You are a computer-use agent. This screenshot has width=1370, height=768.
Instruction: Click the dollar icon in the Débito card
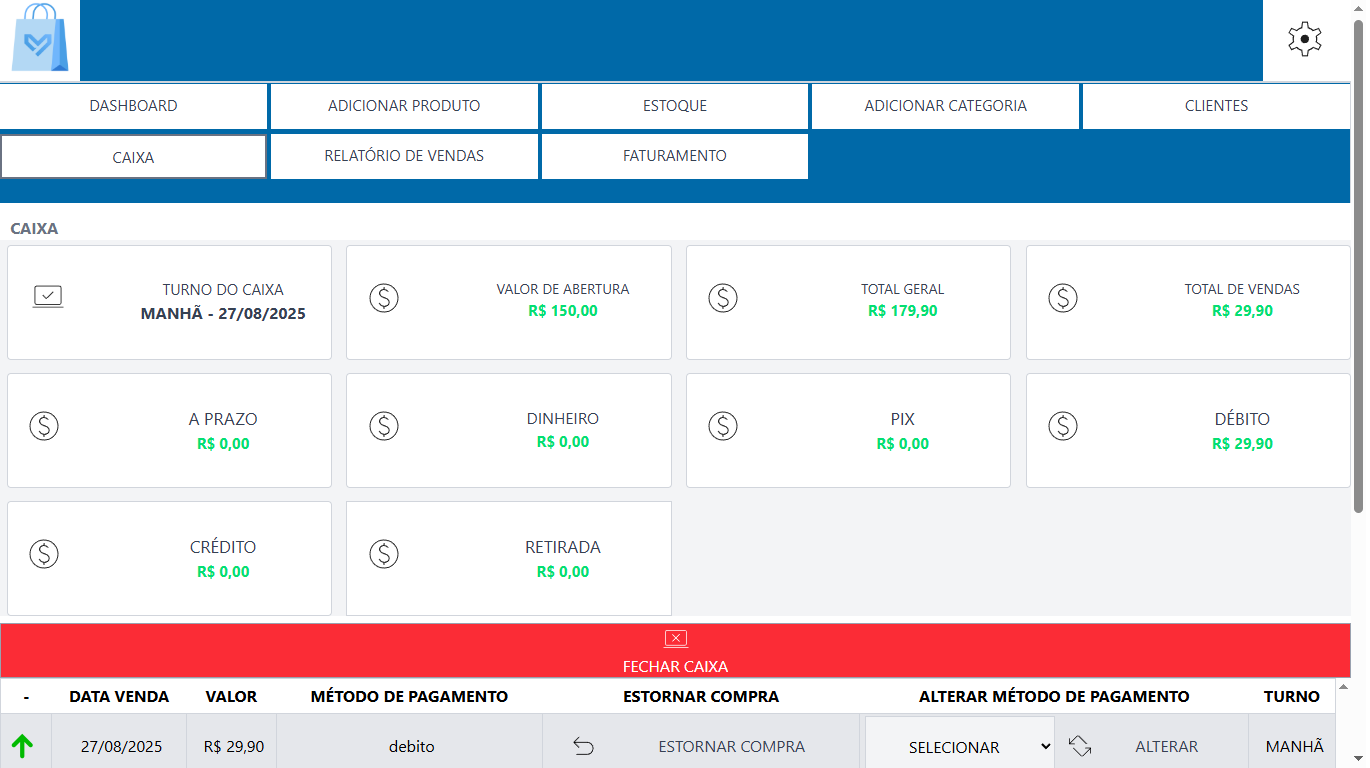(x=1063, y=426)
